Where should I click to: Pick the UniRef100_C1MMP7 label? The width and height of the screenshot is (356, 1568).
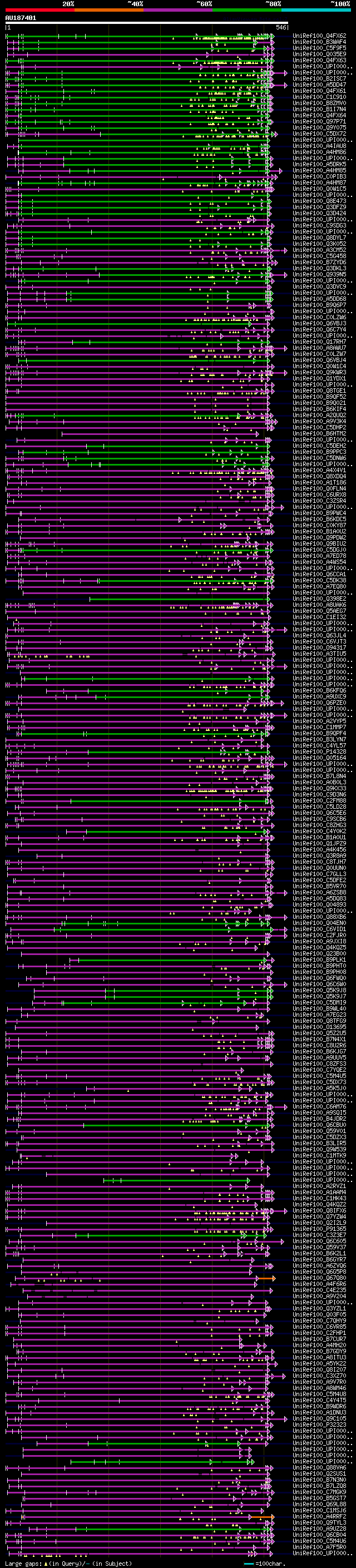click(319, 727)
